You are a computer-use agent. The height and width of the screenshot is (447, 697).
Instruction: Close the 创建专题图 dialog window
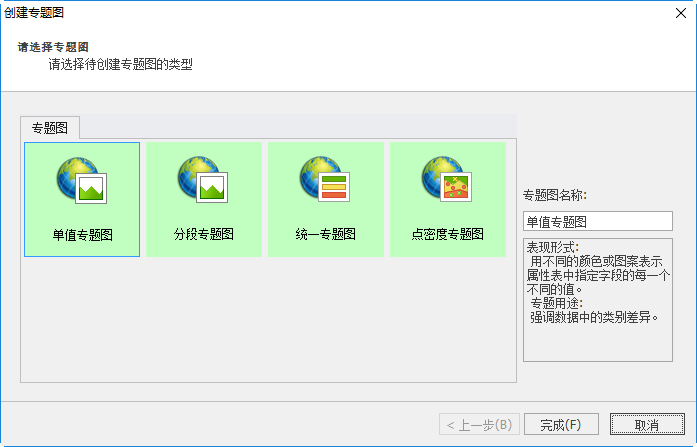(678, 13)
